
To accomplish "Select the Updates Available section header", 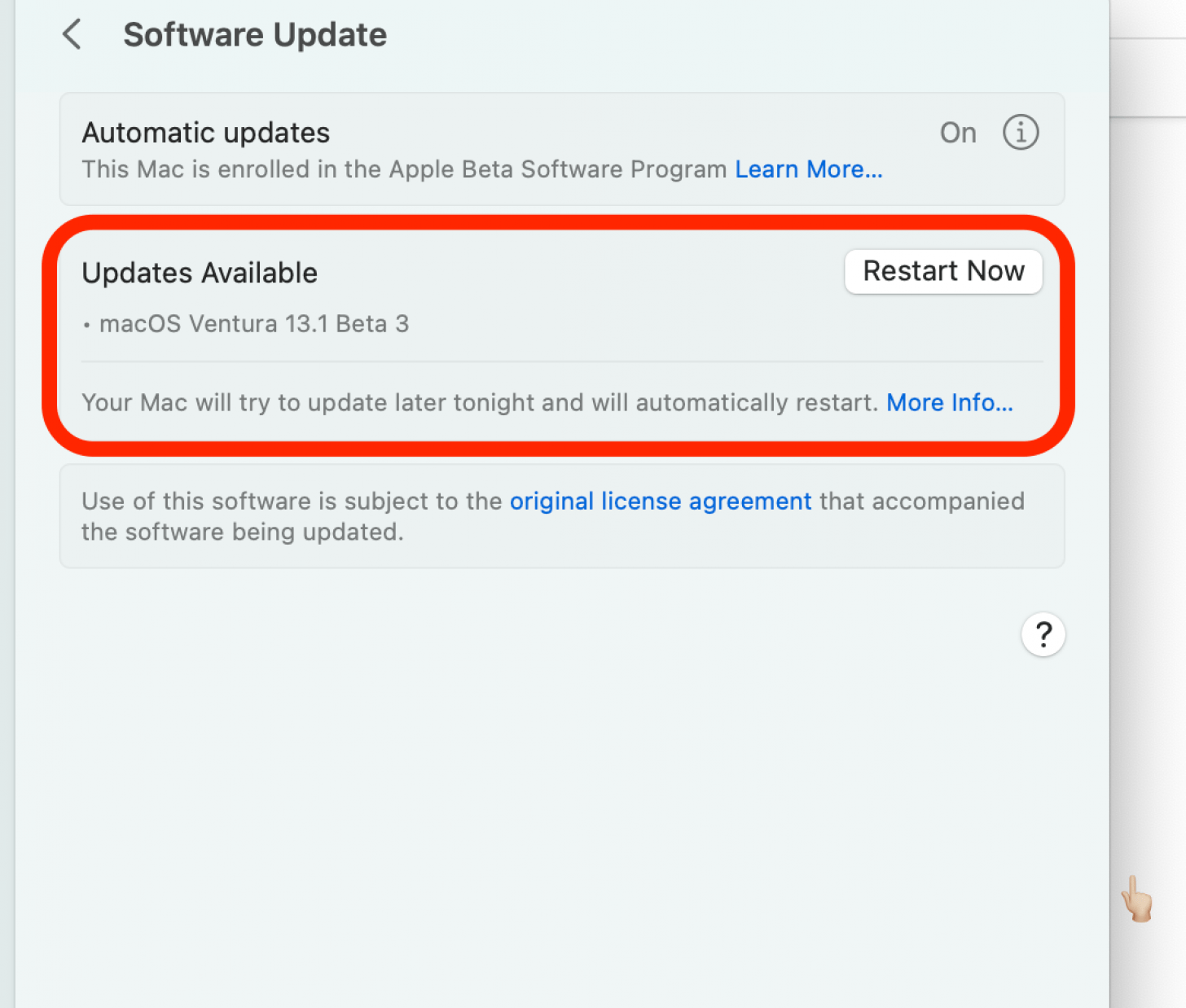I will click(x=200, y=273).
